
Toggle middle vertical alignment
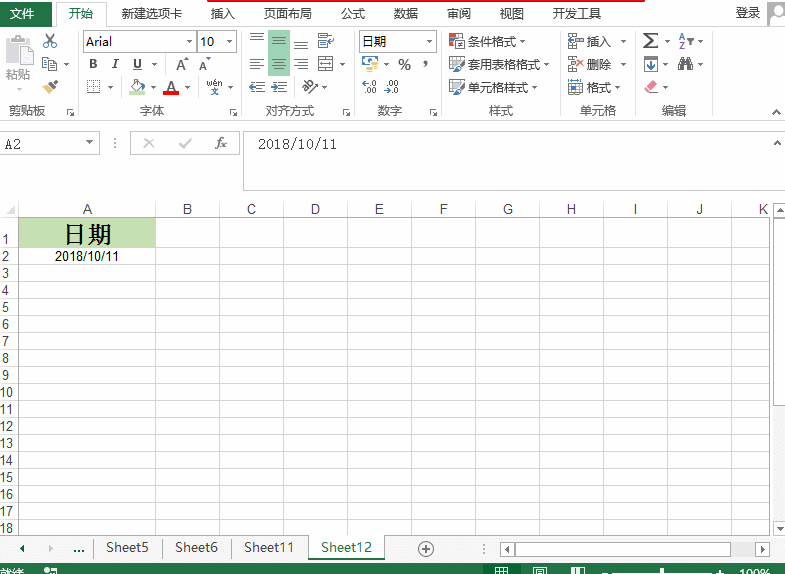pos(279,41)
